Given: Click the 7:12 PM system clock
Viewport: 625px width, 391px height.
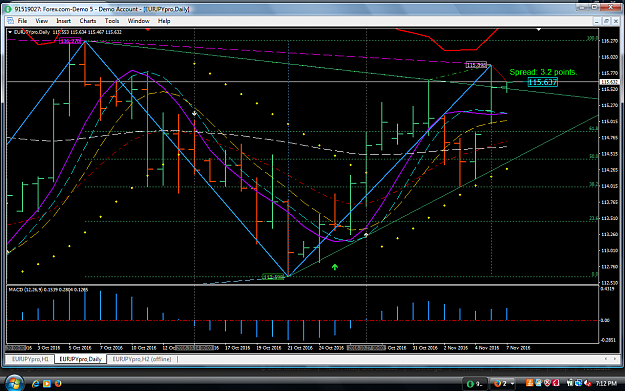Looking at the screenshot, I should coord(606,383).
